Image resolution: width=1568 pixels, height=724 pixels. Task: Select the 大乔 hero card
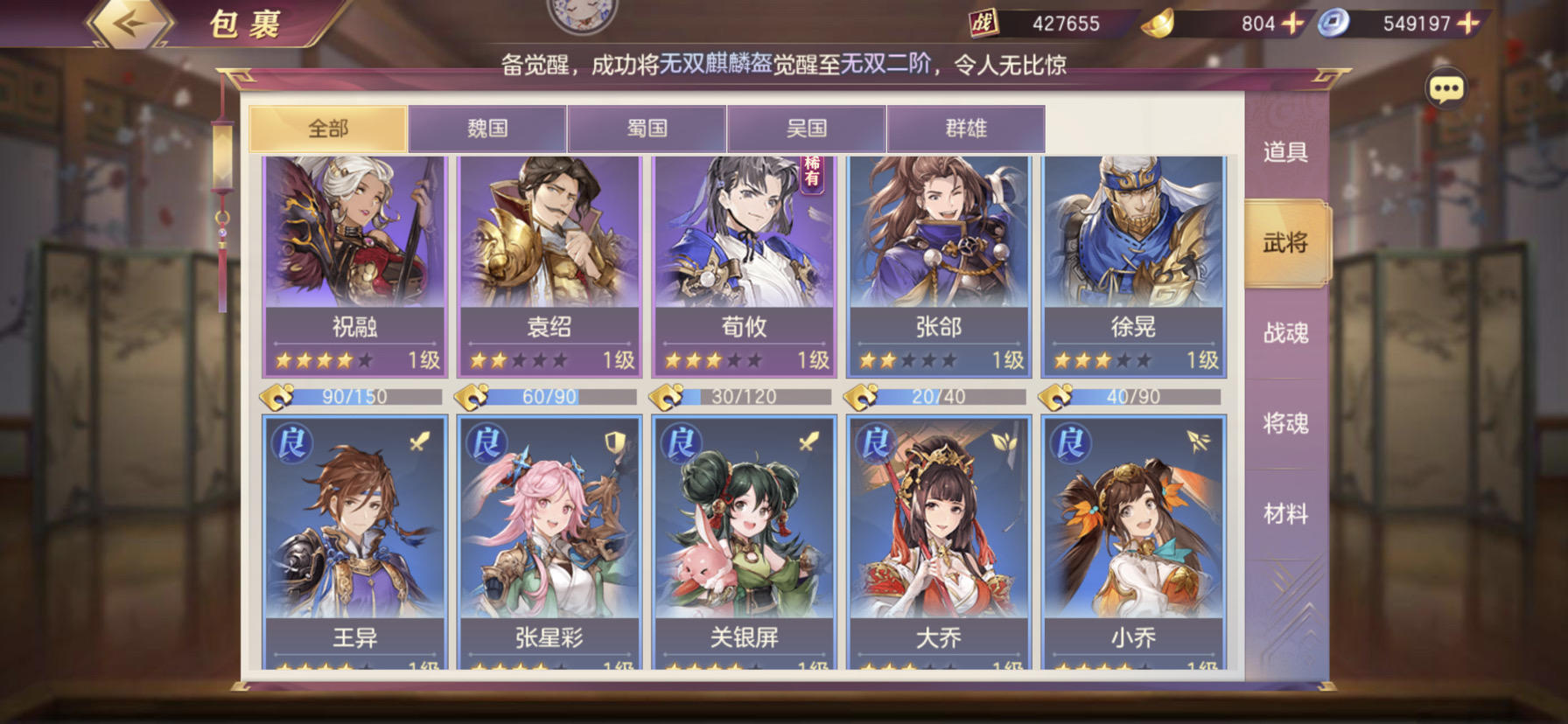[939, 542]
